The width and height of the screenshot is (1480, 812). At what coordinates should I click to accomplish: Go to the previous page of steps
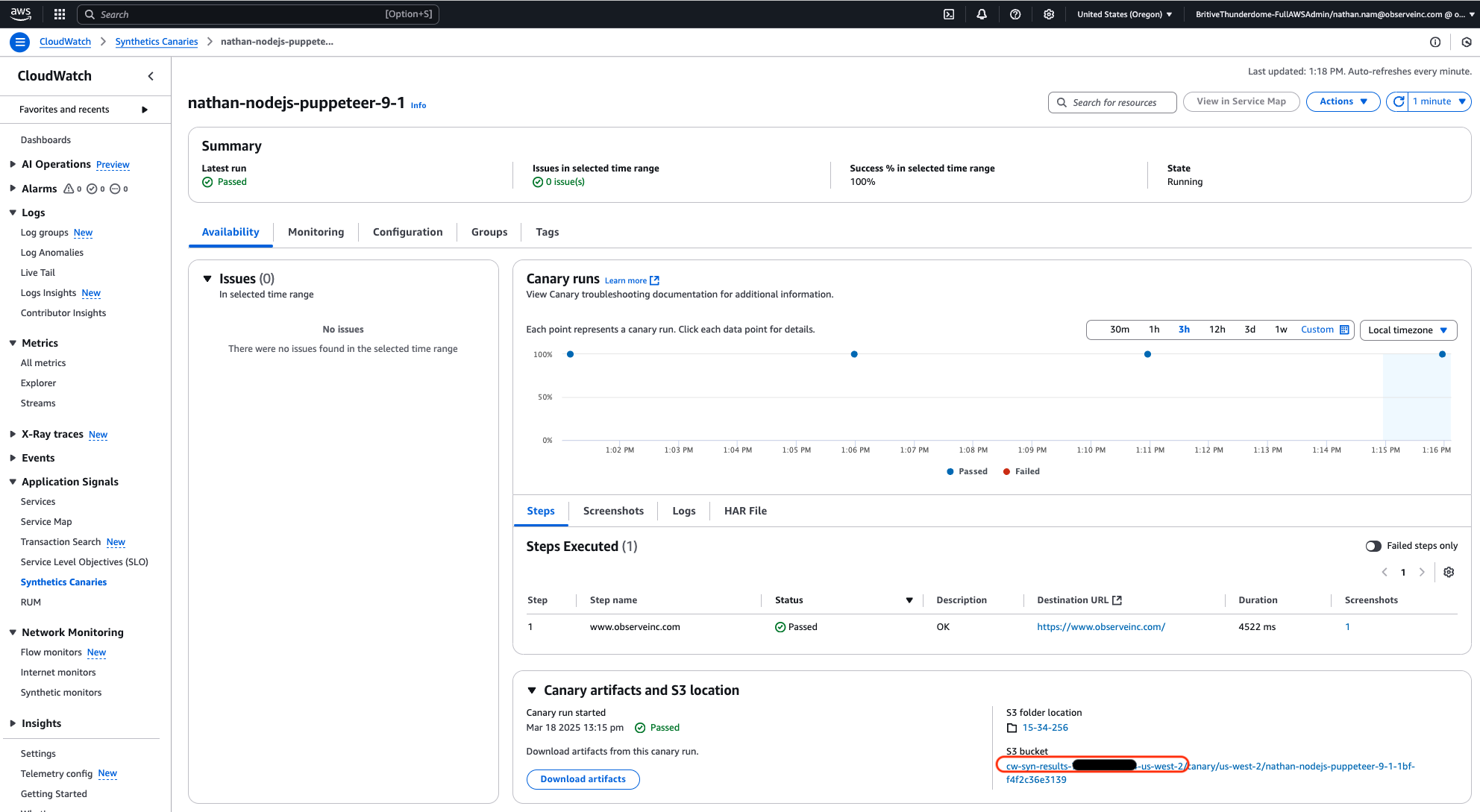1385,572
